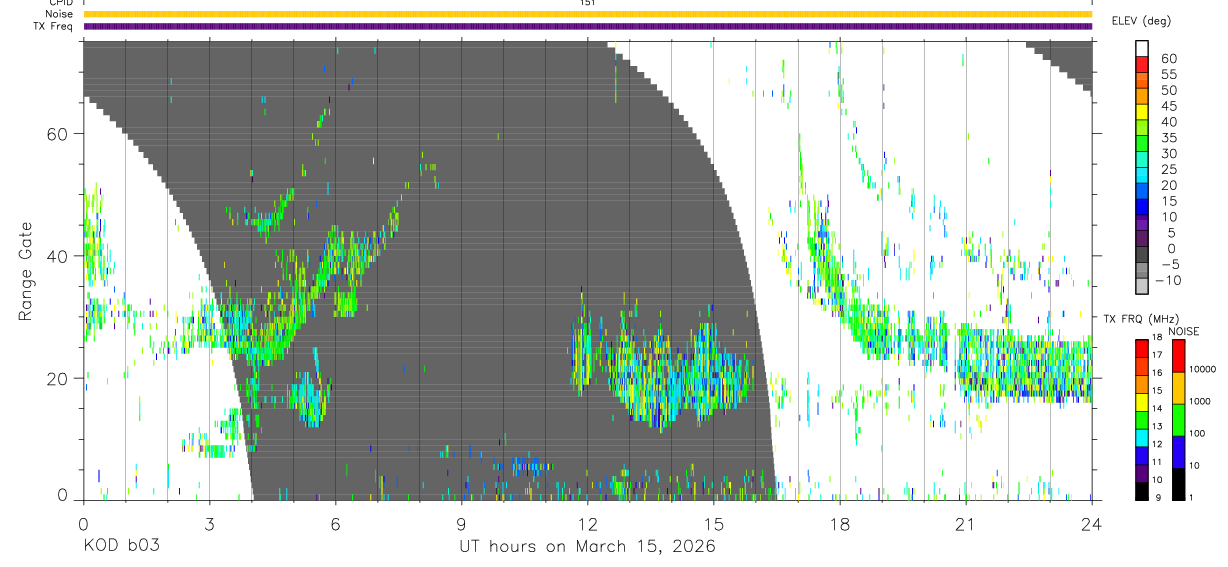Click the CPID value '151'
1228x567 pixels.
tap(588, 3)
